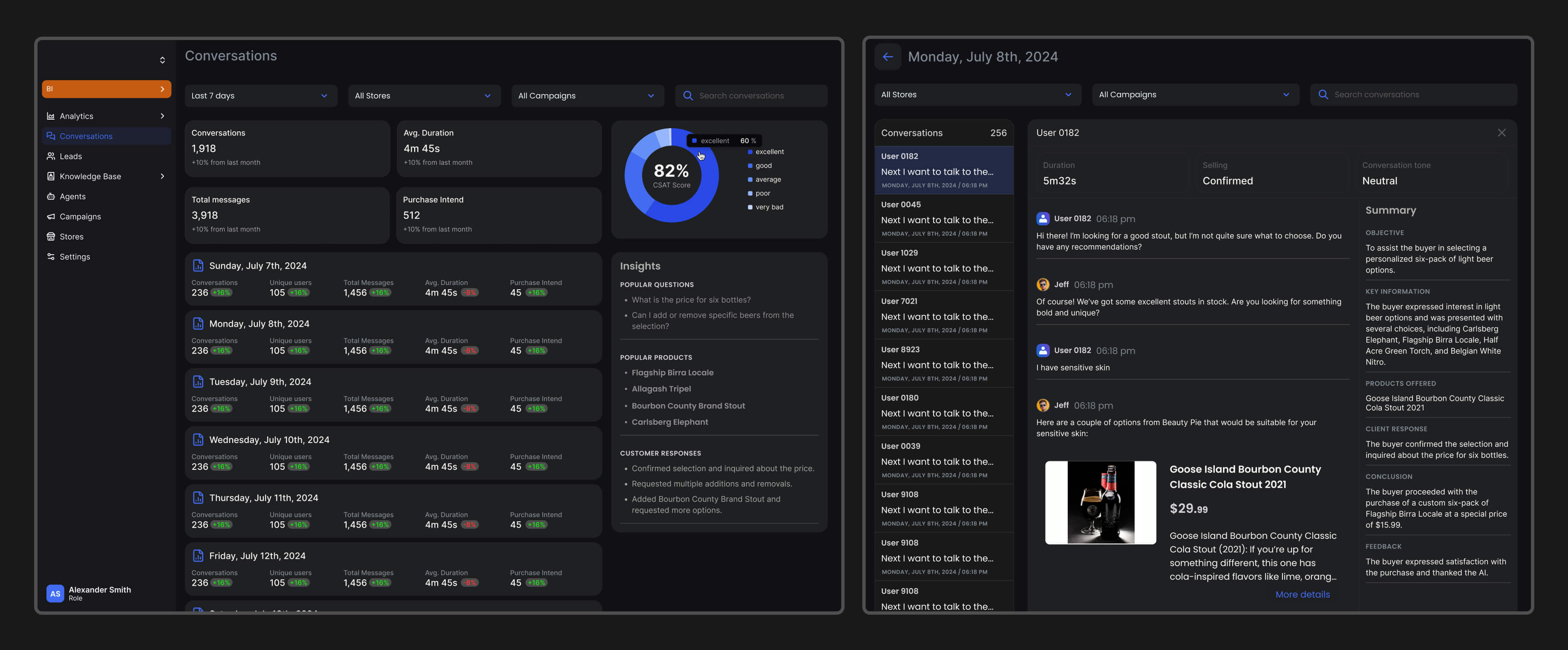Click the back arrow beside Monday, July 8th
Image resolution: width=1568 pixels, height=650 pixels.
(888, 57)
